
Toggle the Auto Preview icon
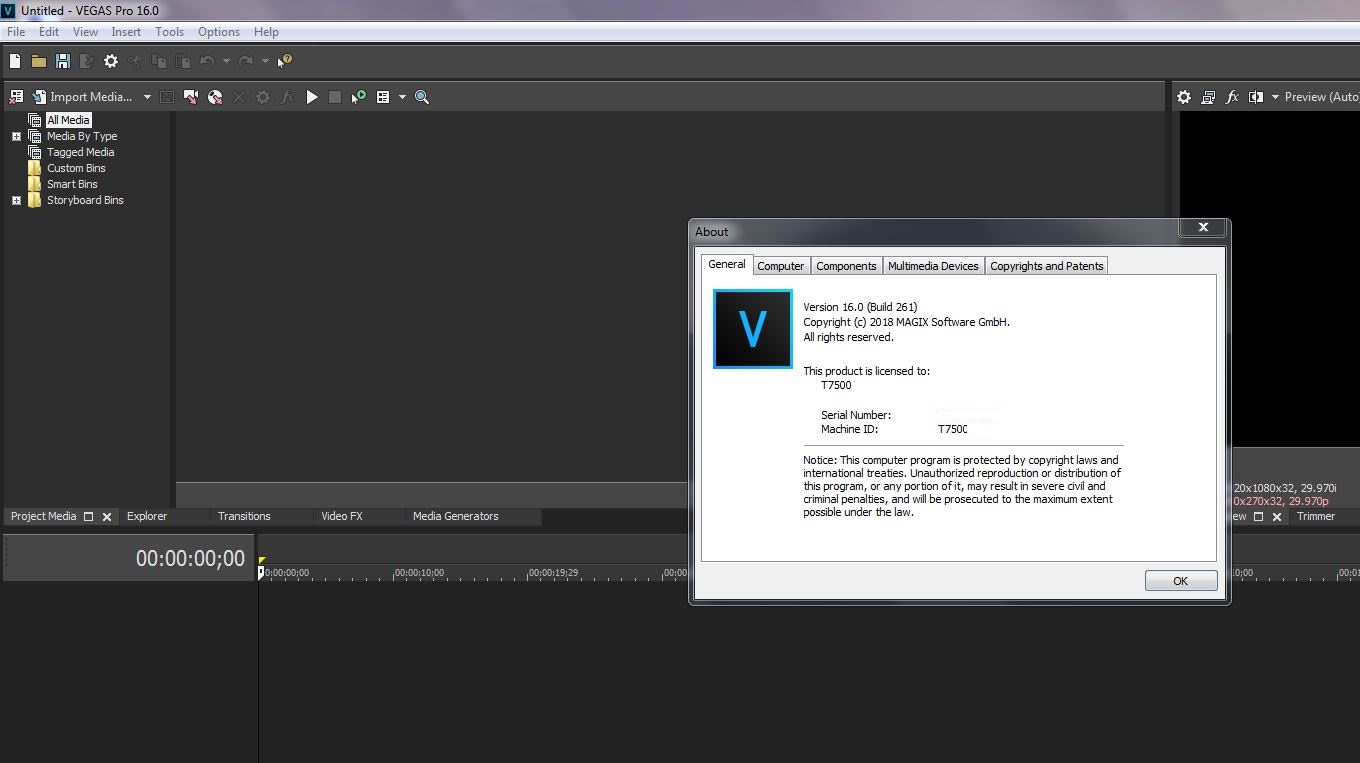click(359, 97)
